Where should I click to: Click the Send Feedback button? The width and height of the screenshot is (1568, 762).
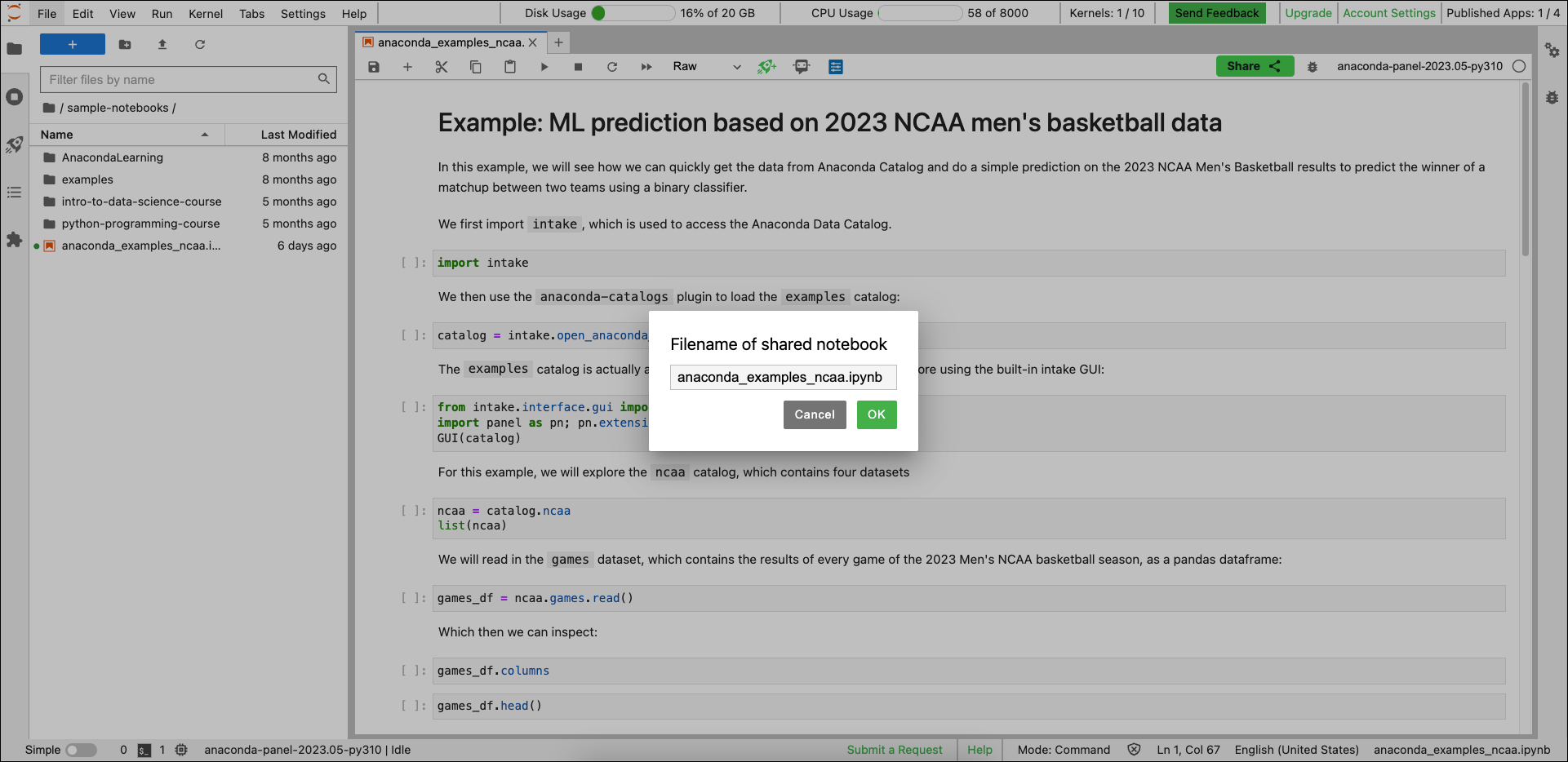coord(1217,13)
